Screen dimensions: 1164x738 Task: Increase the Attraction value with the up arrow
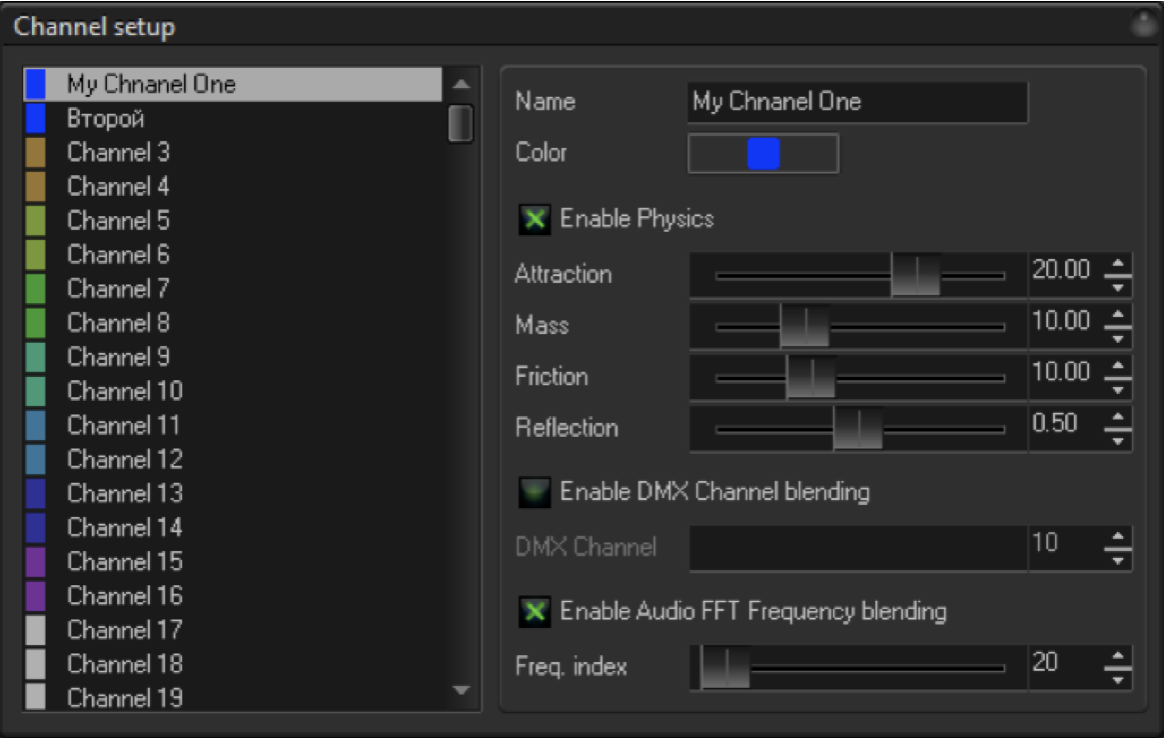(1119, 264)
